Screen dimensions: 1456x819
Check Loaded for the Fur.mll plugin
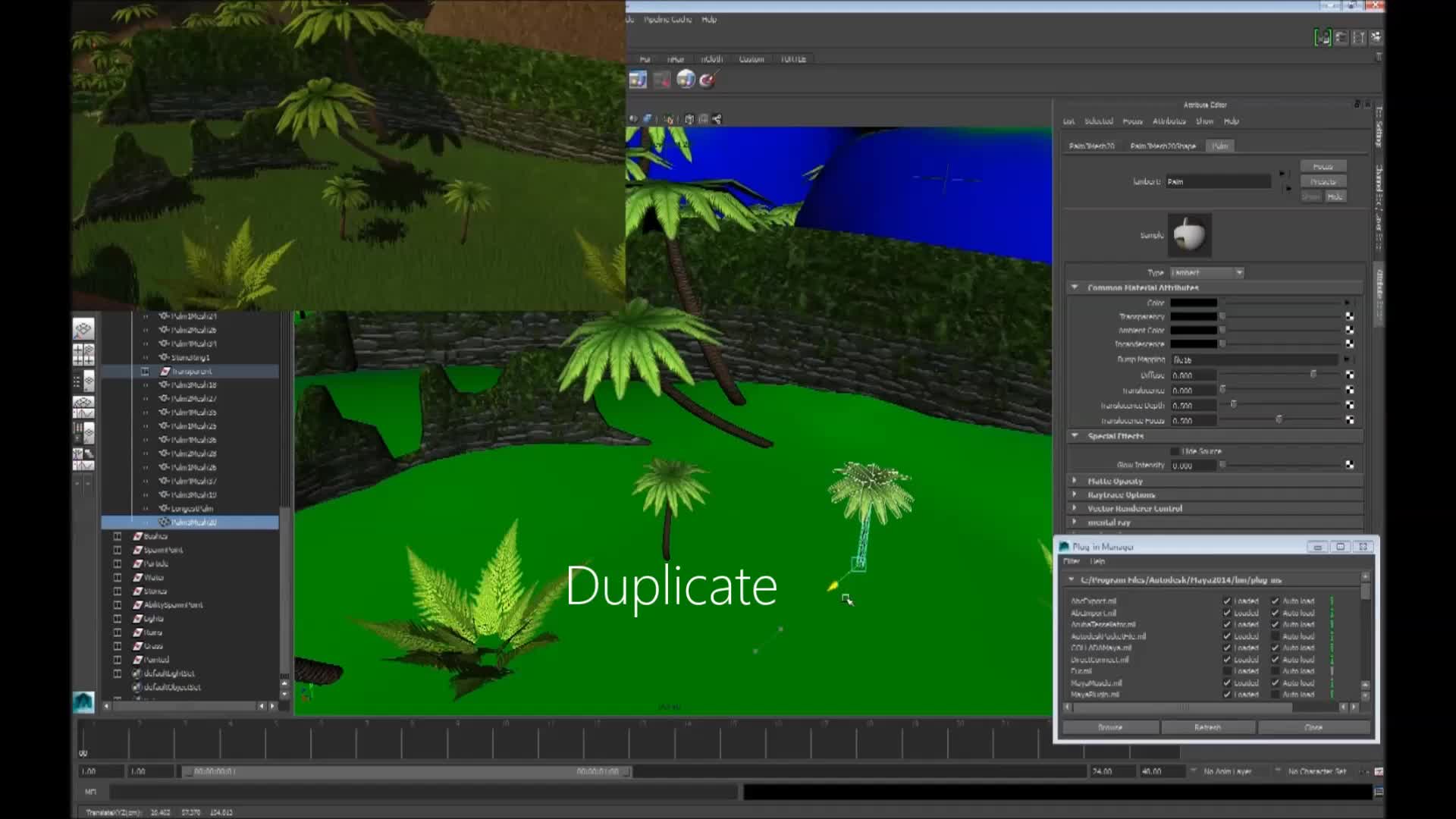coord(1227,670)
